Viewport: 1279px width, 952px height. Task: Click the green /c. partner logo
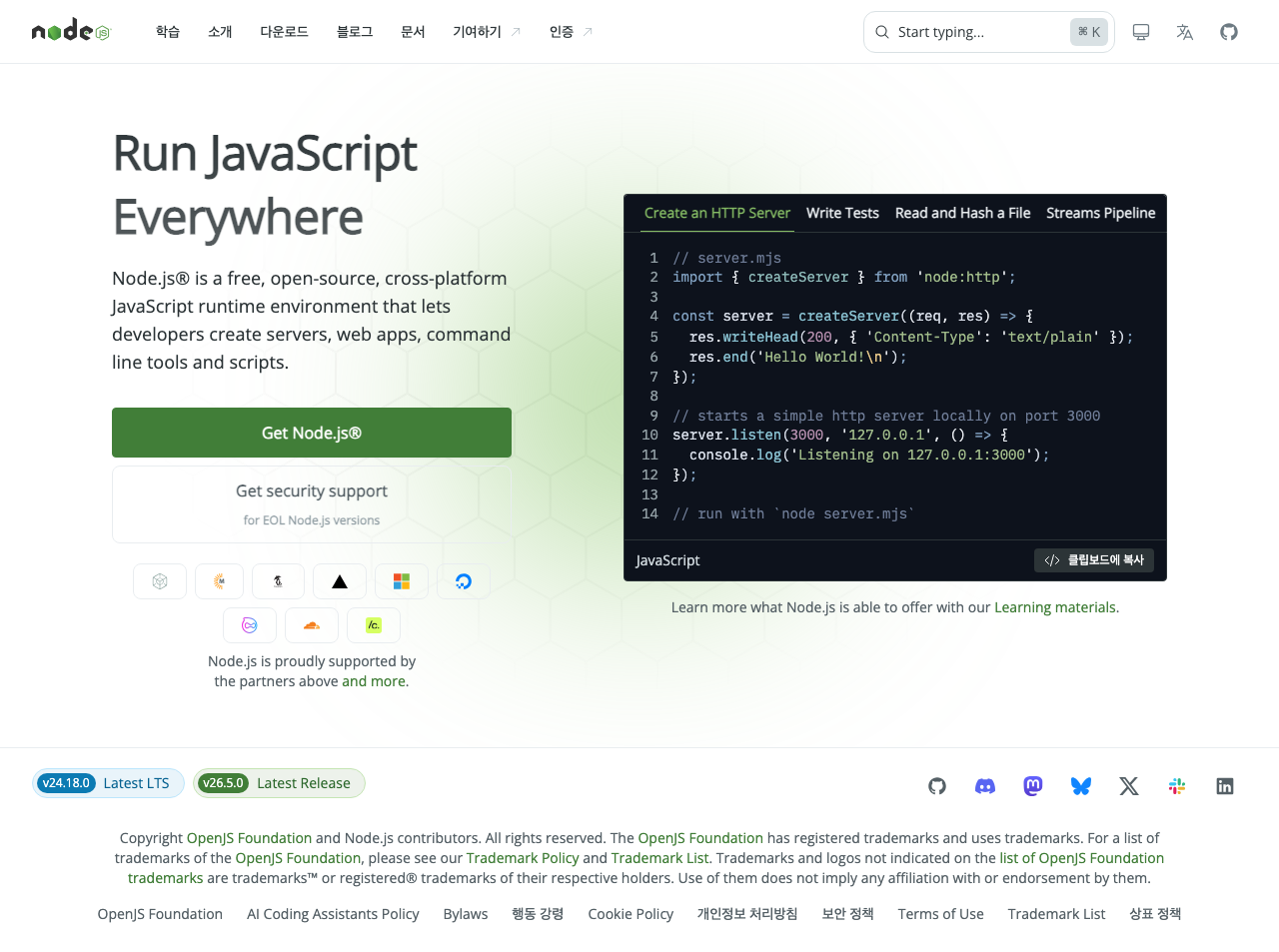374,625
